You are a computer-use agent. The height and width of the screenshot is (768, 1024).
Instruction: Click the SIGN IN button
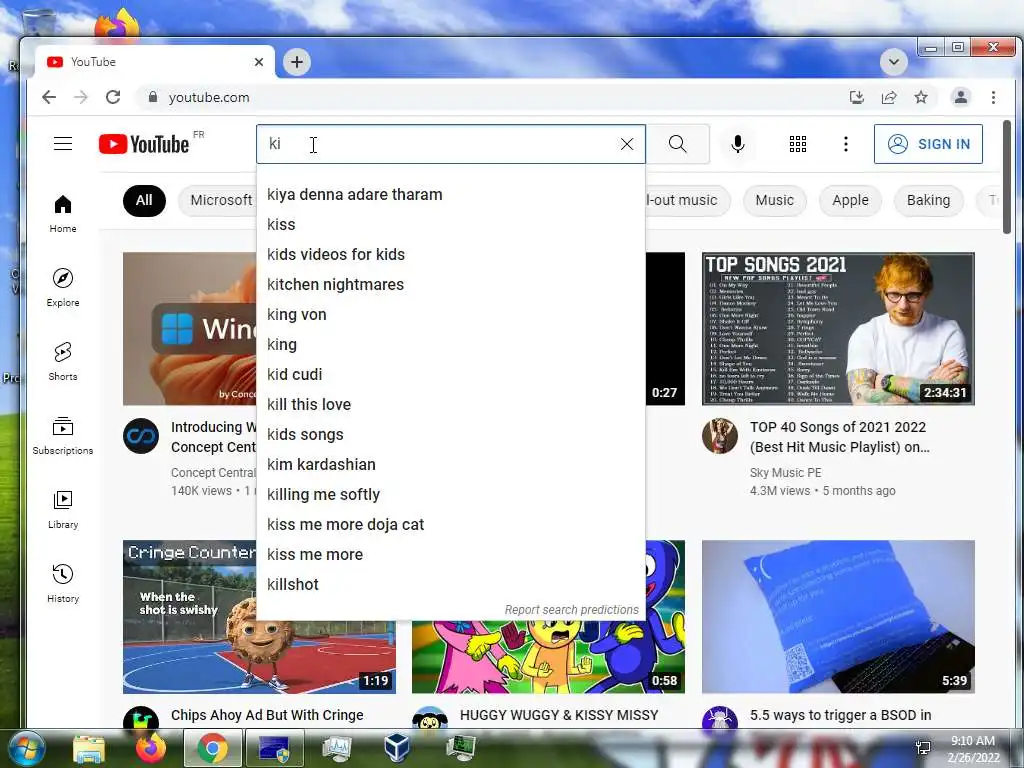click(928, 144)
